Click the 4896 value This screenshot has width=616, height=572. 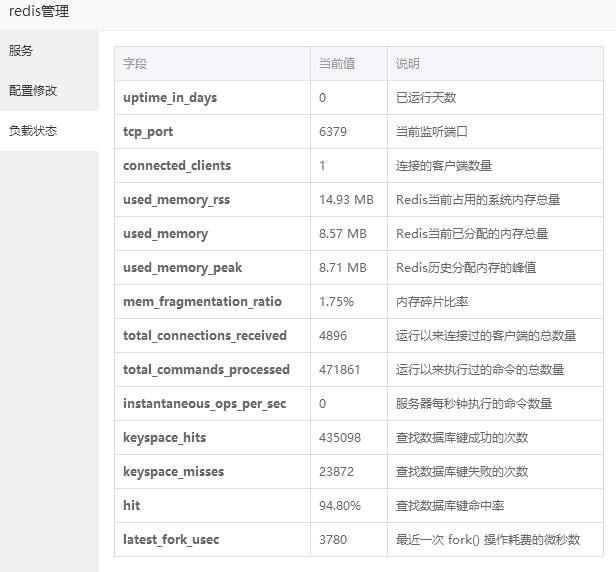(333, 336)
